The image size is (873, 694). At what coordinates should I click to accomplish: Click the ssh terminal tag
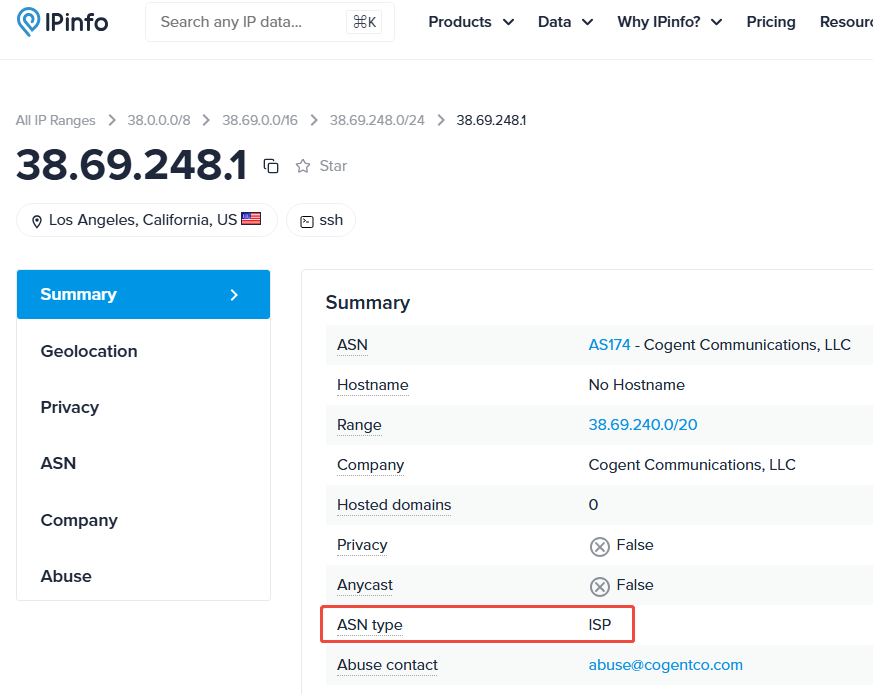(x=320, y=220)
